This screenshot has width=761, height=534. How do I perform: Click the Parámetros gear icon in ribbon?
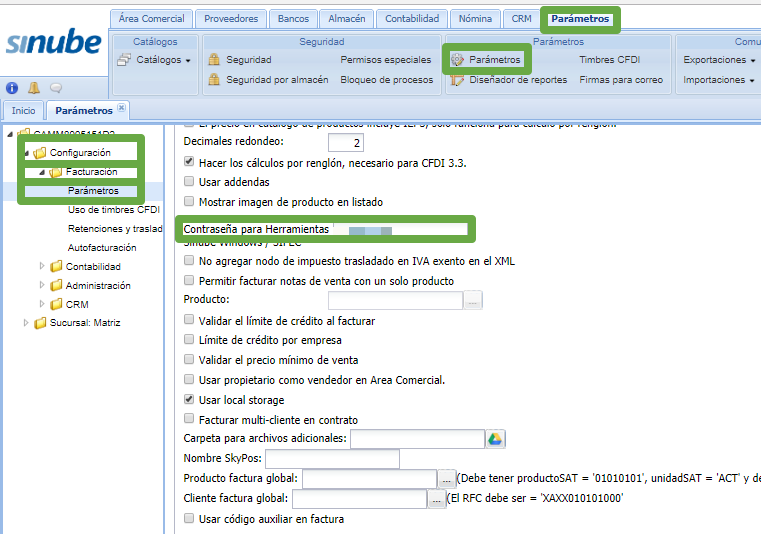458,60
